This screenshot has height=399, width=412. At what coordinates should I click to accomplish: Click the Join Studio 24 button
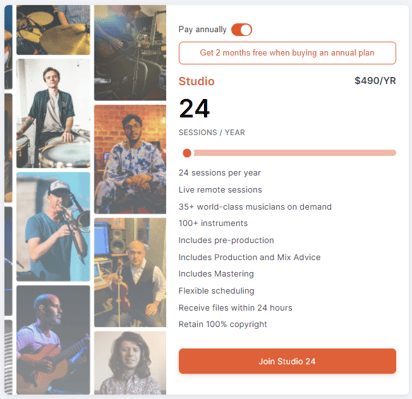coord(287,361)
